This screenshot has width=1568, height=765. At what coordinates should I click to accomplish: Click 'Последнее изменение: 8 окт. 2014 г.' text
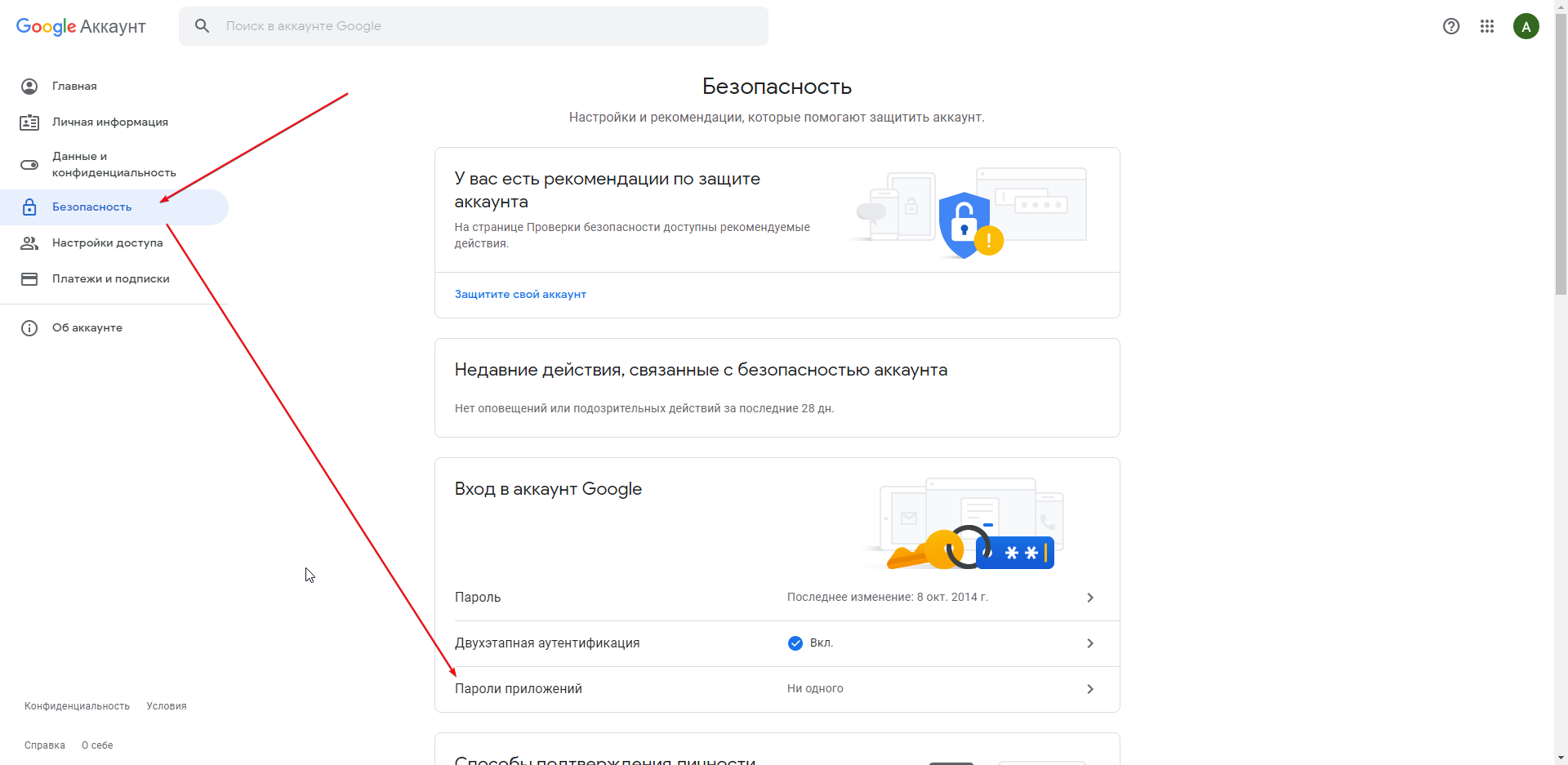point(888,597)
